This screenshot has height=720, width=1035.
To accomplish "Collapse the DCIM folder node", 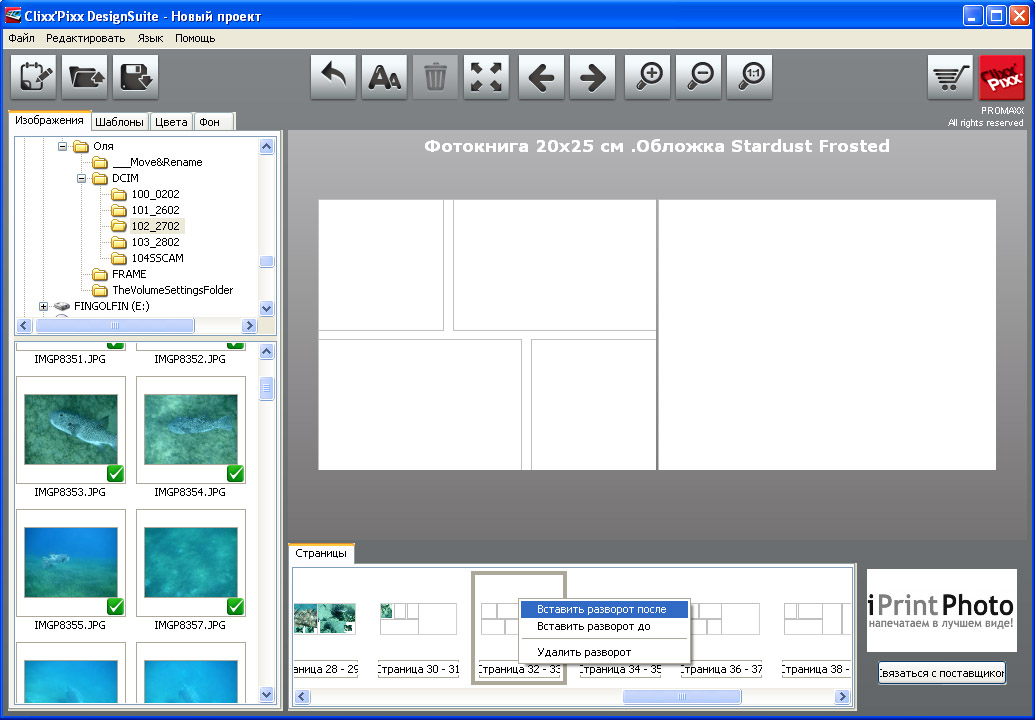I will [x=82, y=178].
